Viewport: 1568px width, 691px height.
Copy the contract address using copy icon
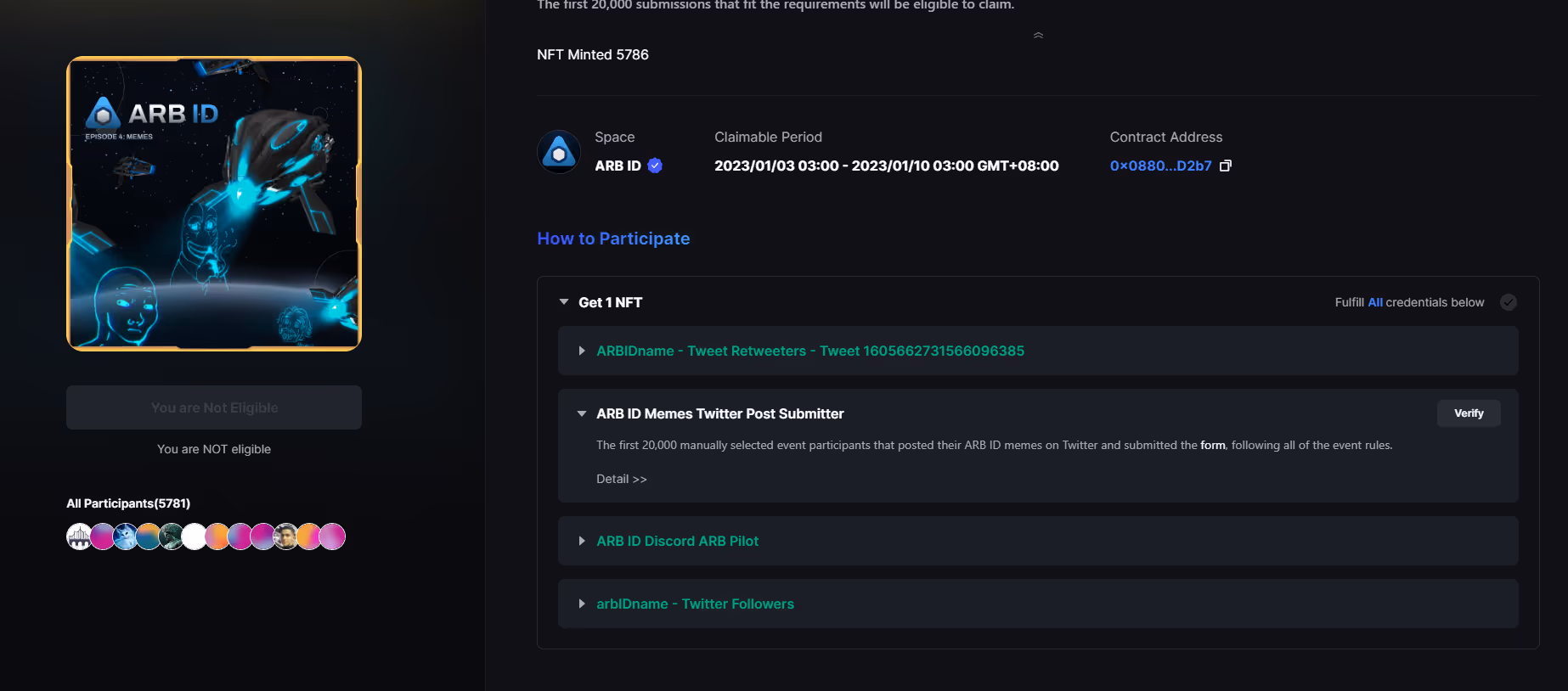pyautogui.click(x=1225, y=166)
